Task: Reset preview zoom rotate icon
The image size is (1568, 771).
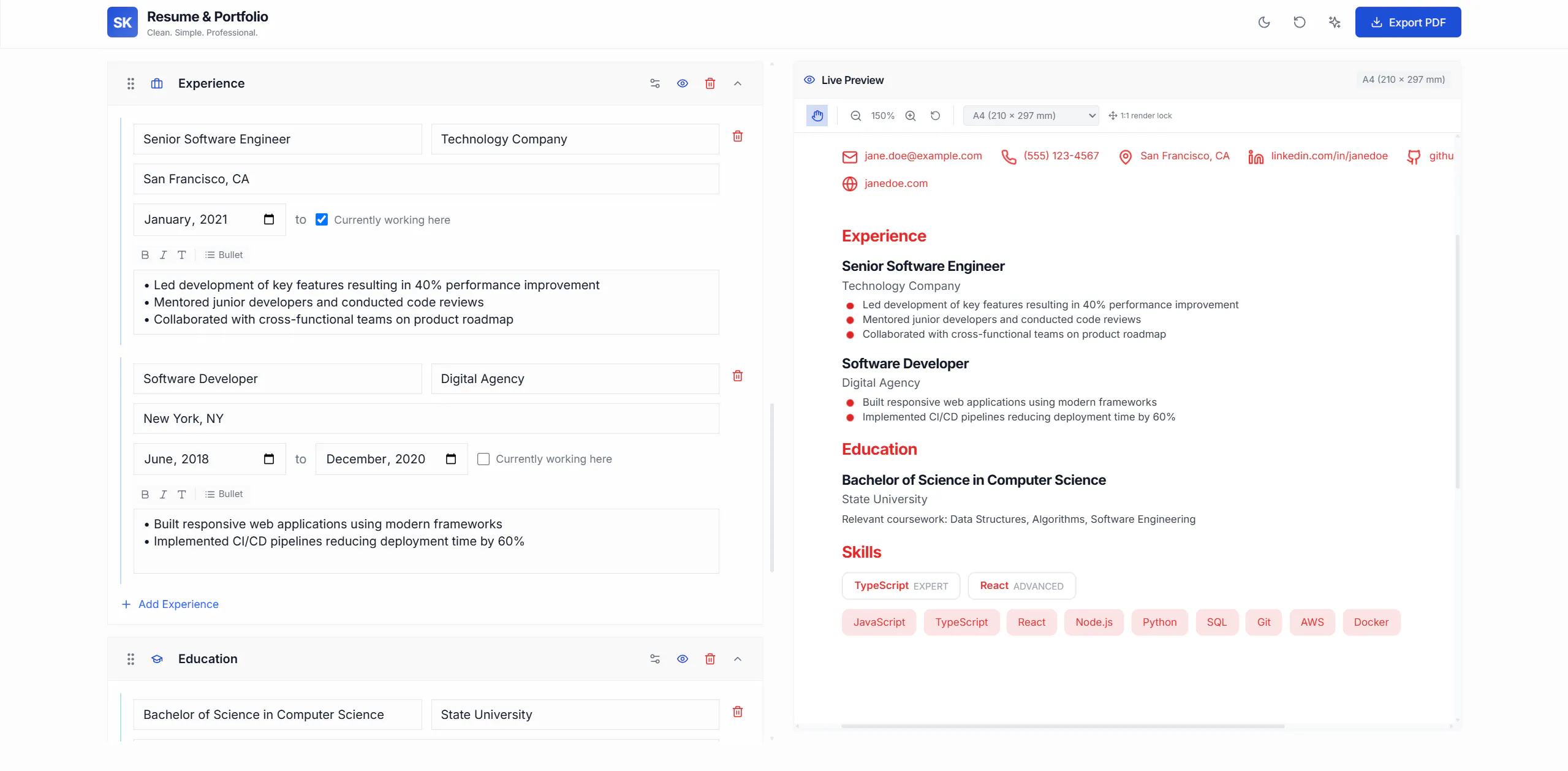Action: pyautogui.click(x=935, y=116)
